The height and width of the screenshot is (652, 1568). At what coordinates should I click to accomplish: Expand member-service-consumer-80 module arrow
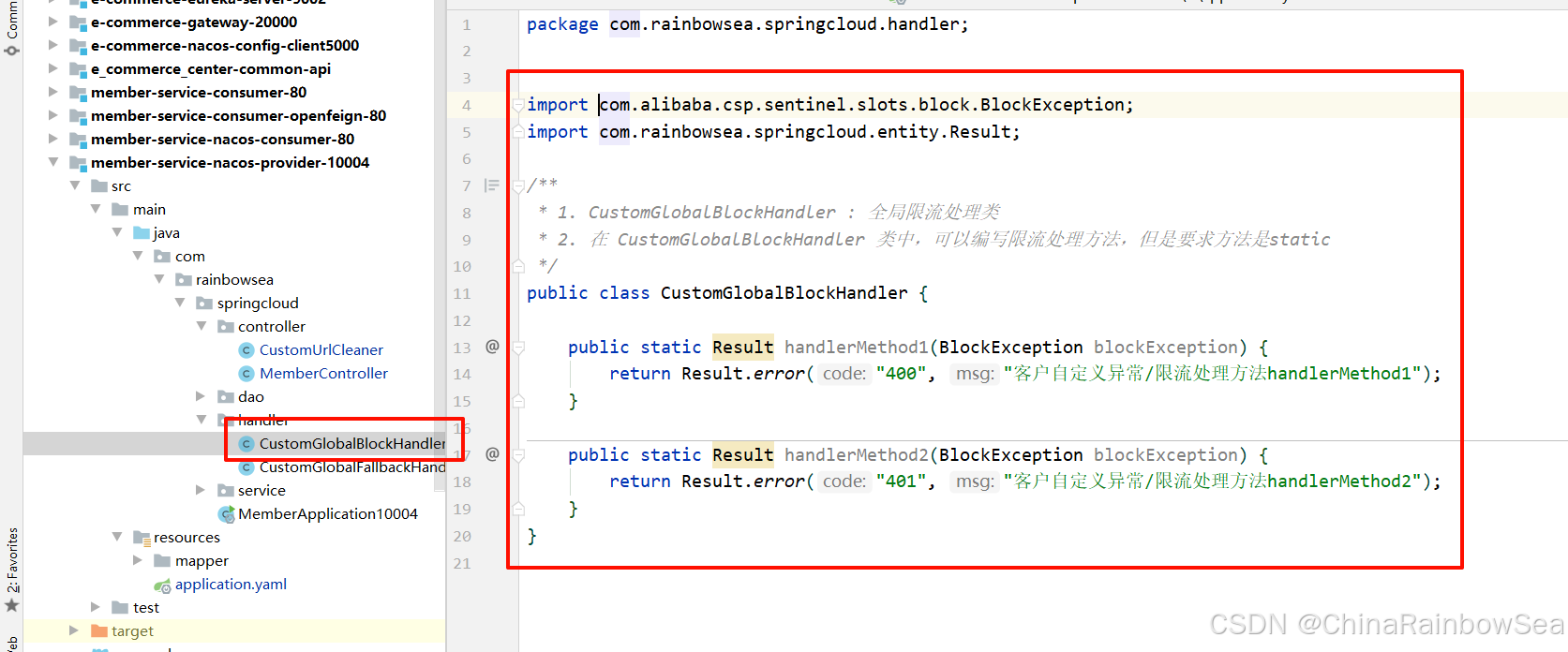pyautogui.click(x=53, y=92)
